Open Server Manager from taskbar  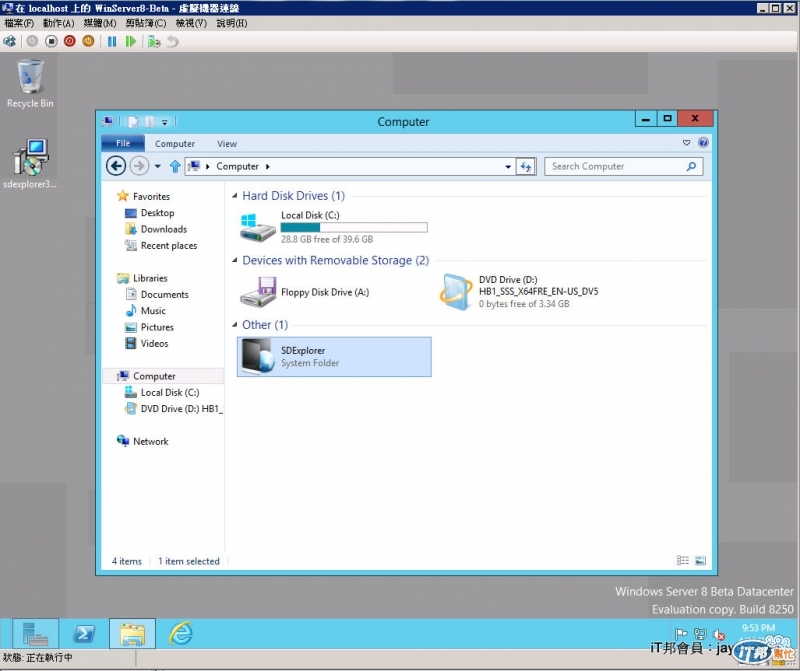[x=35, y=634]
